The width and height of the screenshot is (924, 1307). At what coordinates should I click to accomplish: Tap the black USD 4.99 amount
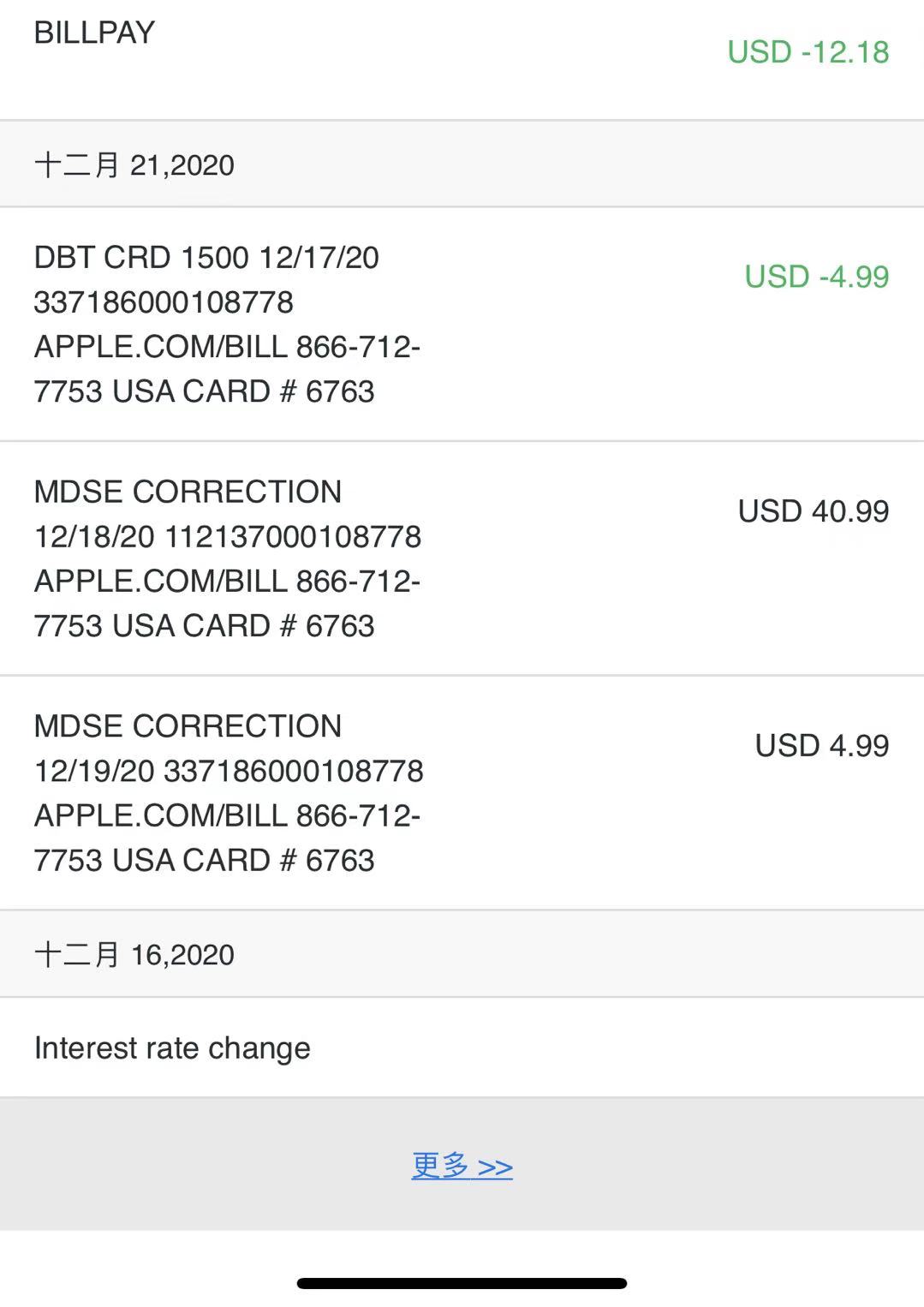[x=821, y=745]
